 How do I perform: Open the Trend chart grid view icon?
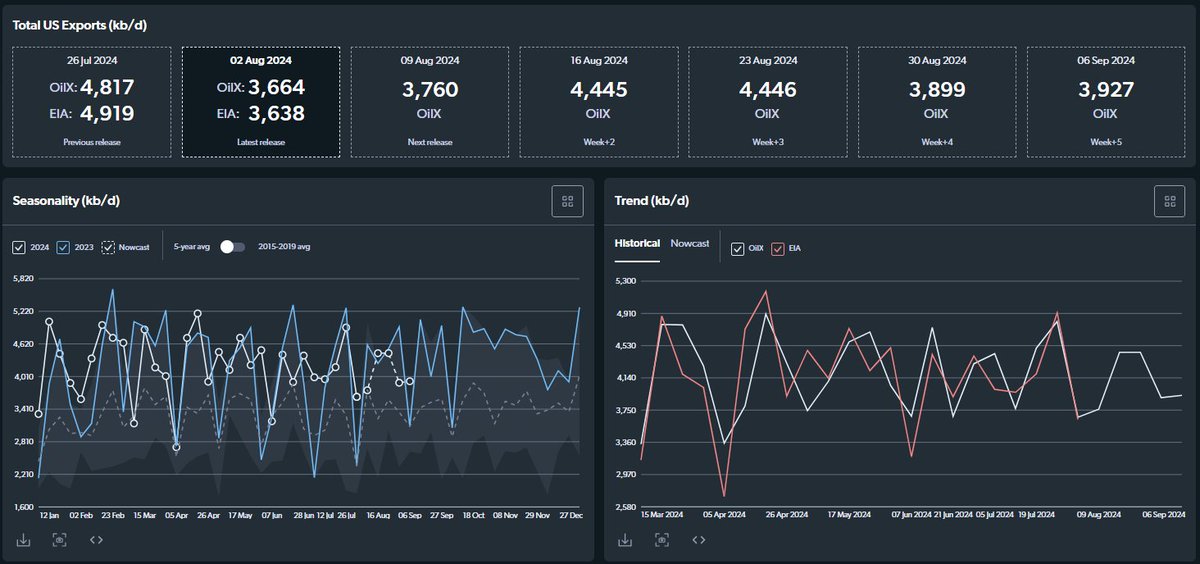click(1169, 201)
